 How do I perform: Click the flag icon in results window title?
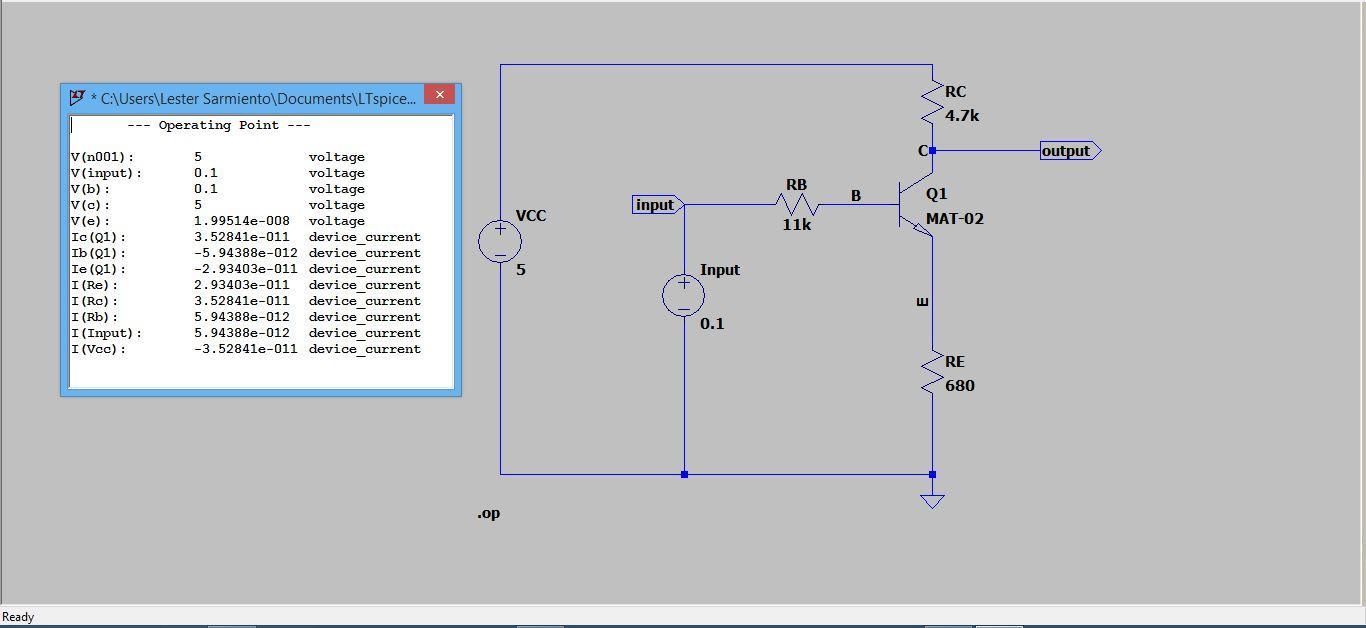pyautogui.click(x=77, y=95)
